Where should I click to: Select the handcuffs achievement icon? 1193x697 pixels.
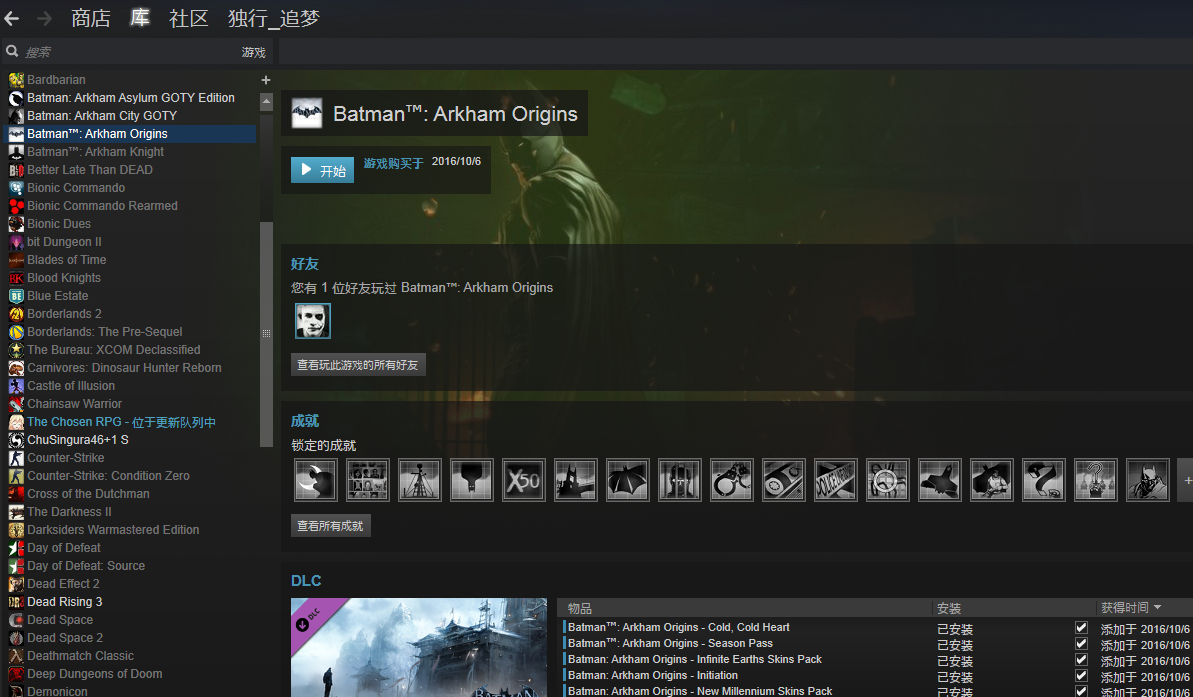(x=731, y=480)
